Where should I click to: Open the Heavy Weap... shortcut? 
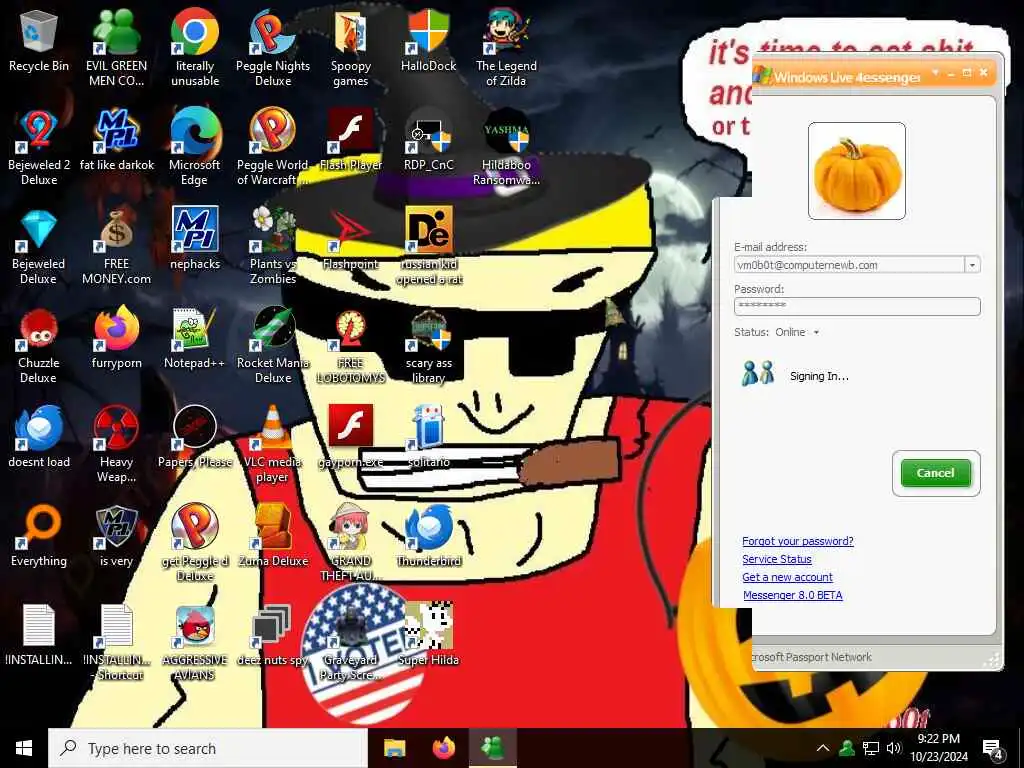click(116, 444)
